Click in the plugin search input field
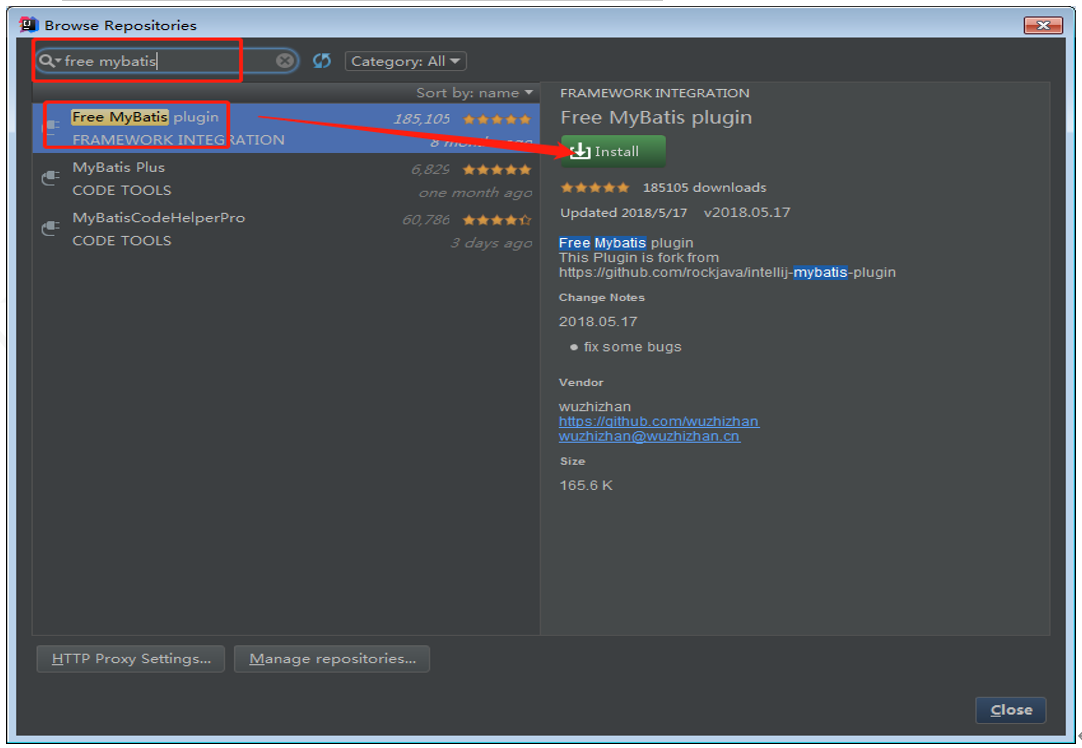The height and width of the screenshot is (748, 1082). click(x=169, y=61)
